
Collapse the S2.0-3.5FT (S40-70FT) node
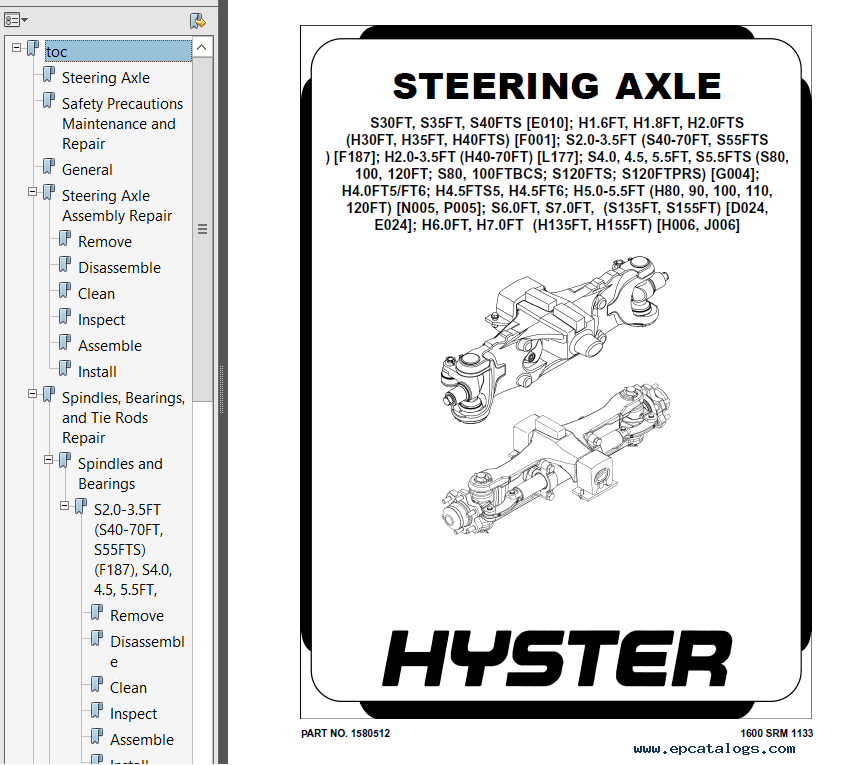point(65,506)
